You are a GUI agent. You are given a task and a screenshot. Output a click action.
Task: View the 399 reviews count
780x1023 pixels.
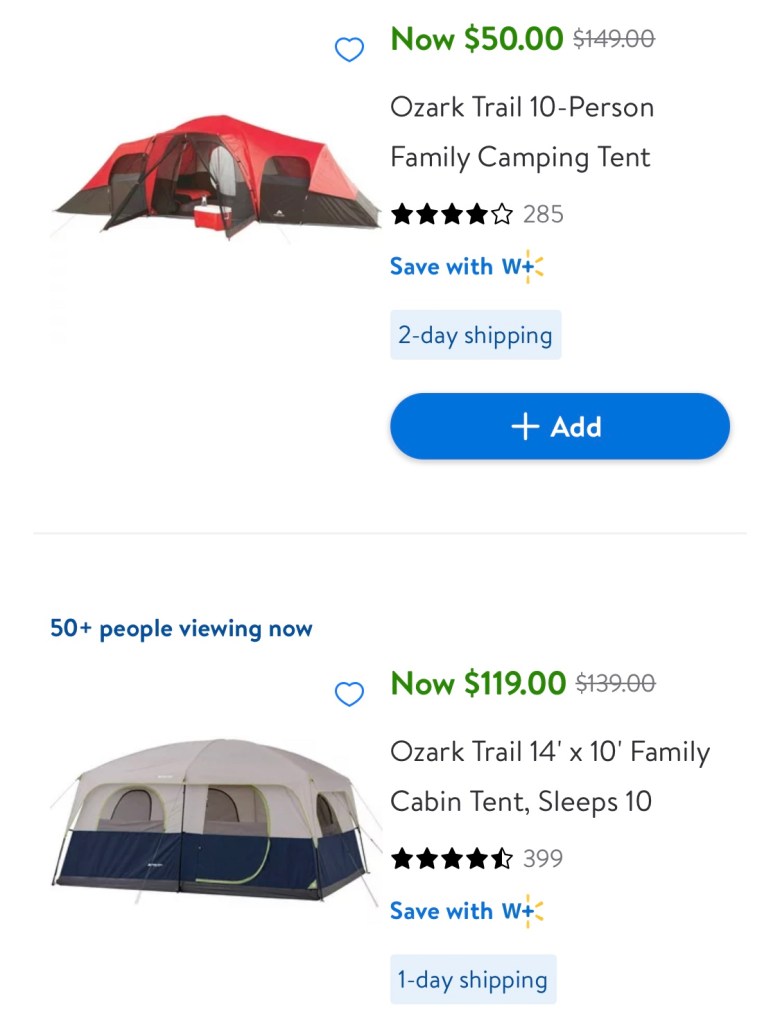click(x=543, y=858)
